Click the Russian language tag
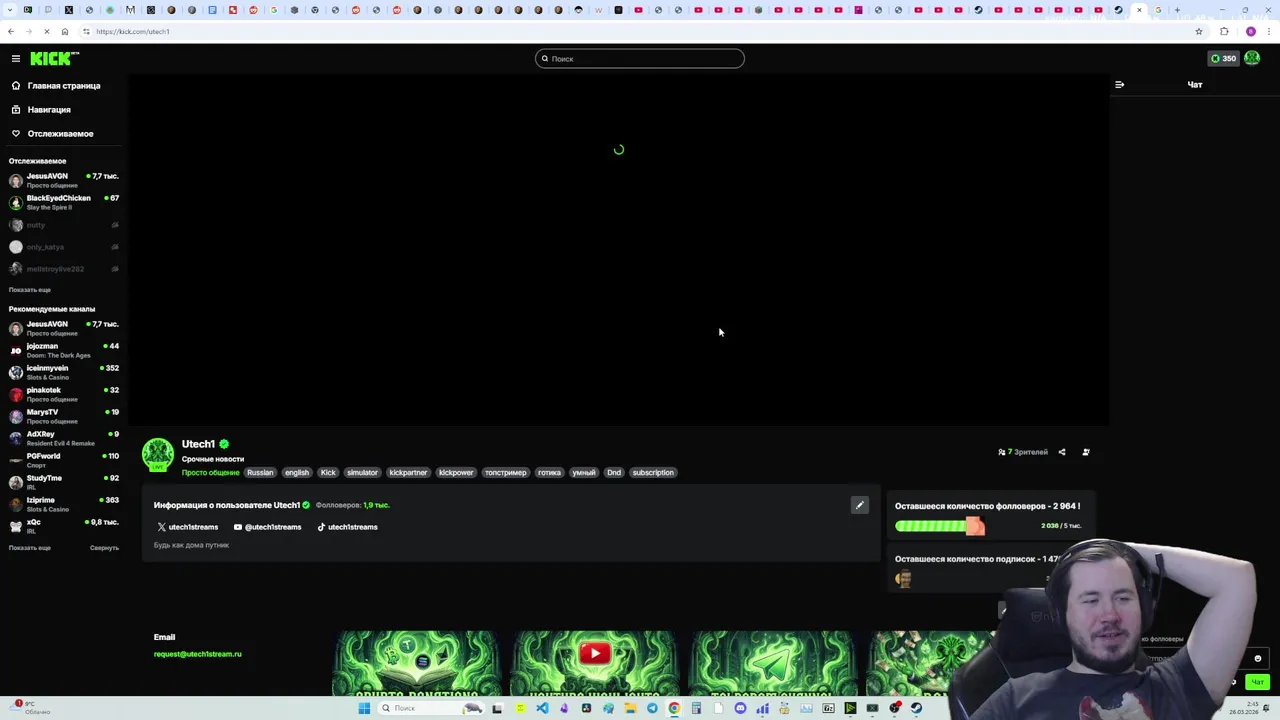1280x720 pixels. 260,473
